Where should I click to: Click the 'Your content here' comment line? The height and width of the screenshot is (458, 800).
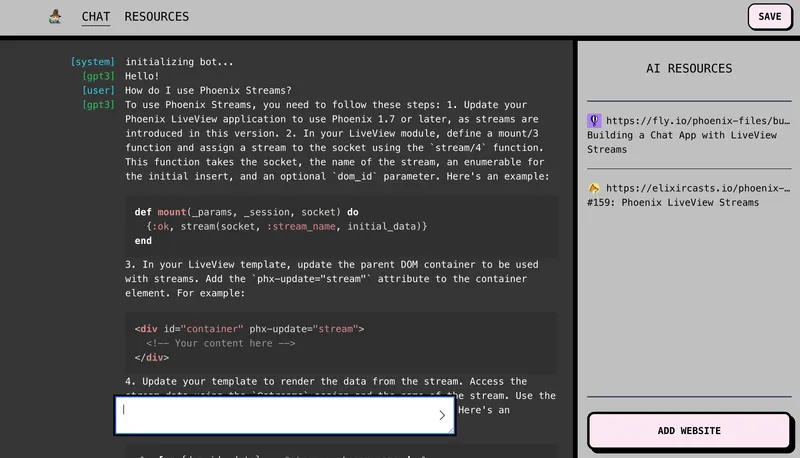(220, 343)
